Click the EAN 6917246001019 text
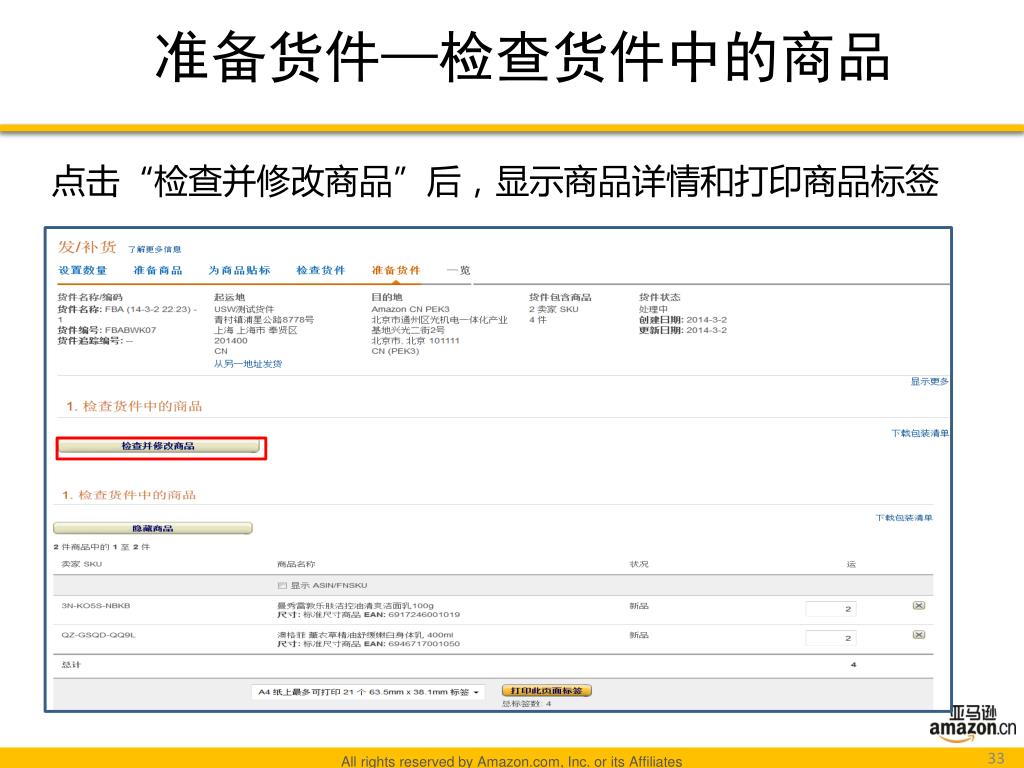The height and width of the screenshot is (768, 1024). (411, 615)
